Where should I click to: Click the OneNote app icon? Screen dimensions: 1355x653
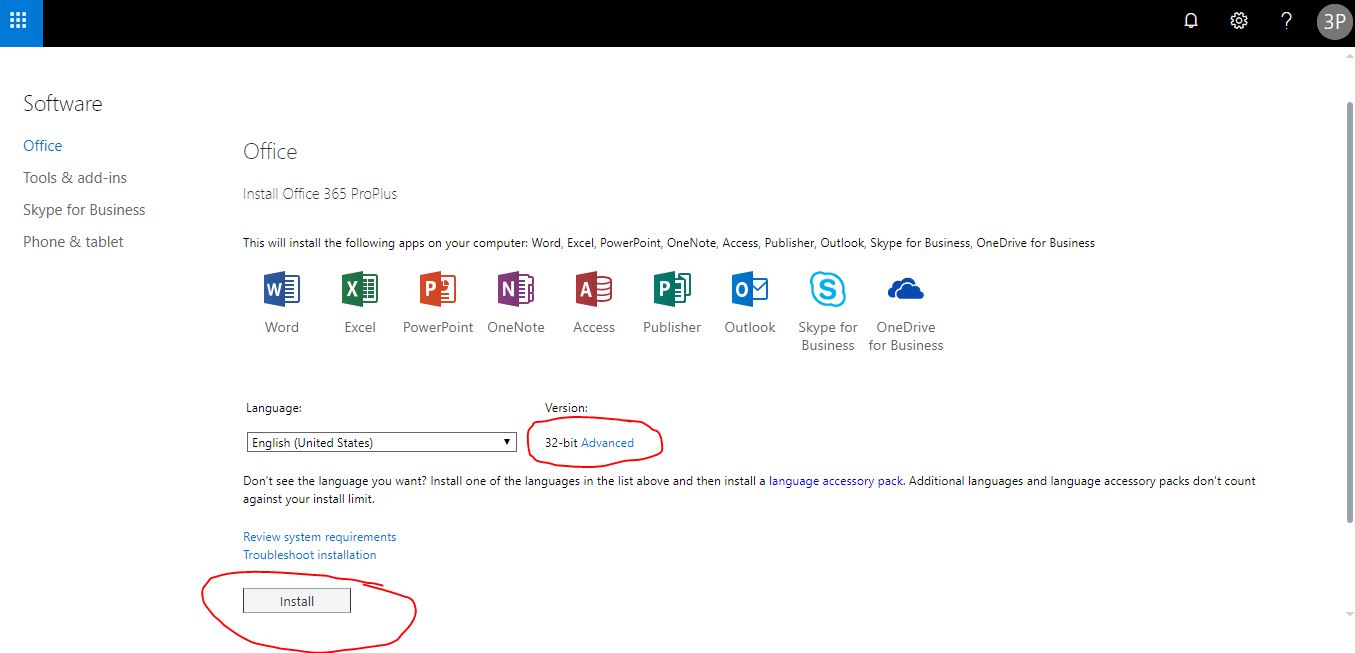[515, 290]
